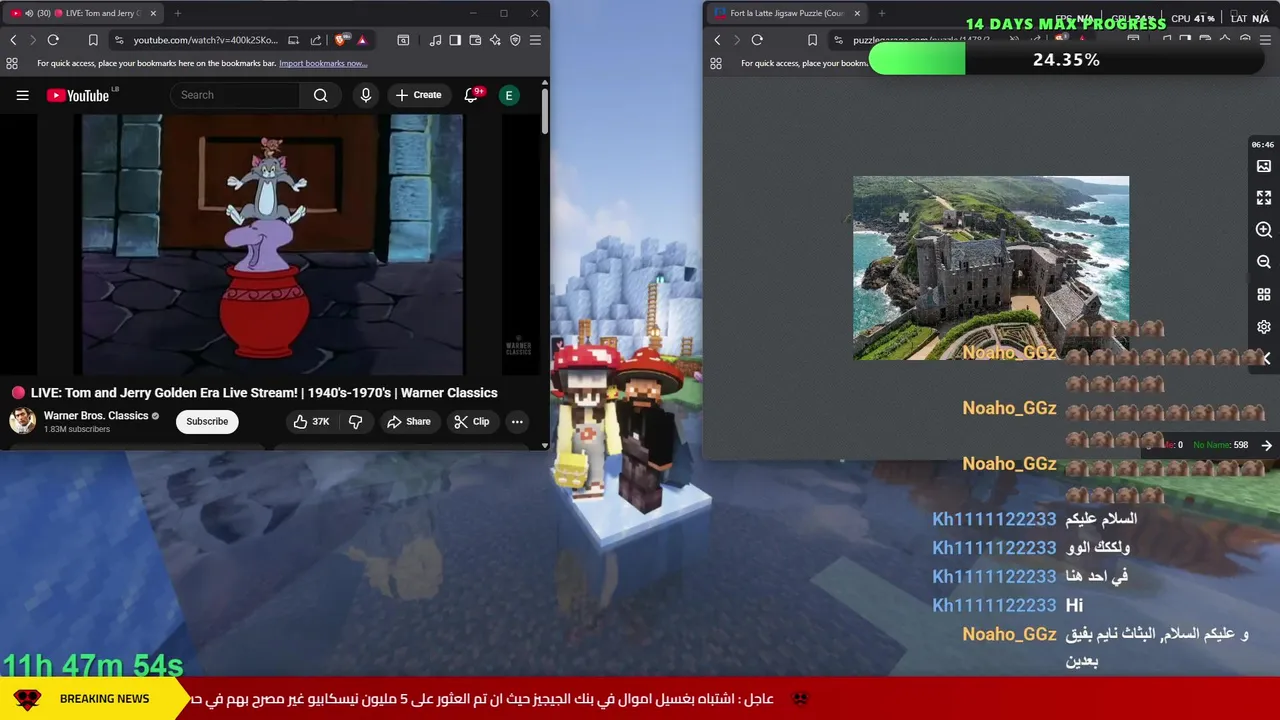Bookmark the YouTube page
The height and width of the screenshot is (720, 1280).
(93, 40)
